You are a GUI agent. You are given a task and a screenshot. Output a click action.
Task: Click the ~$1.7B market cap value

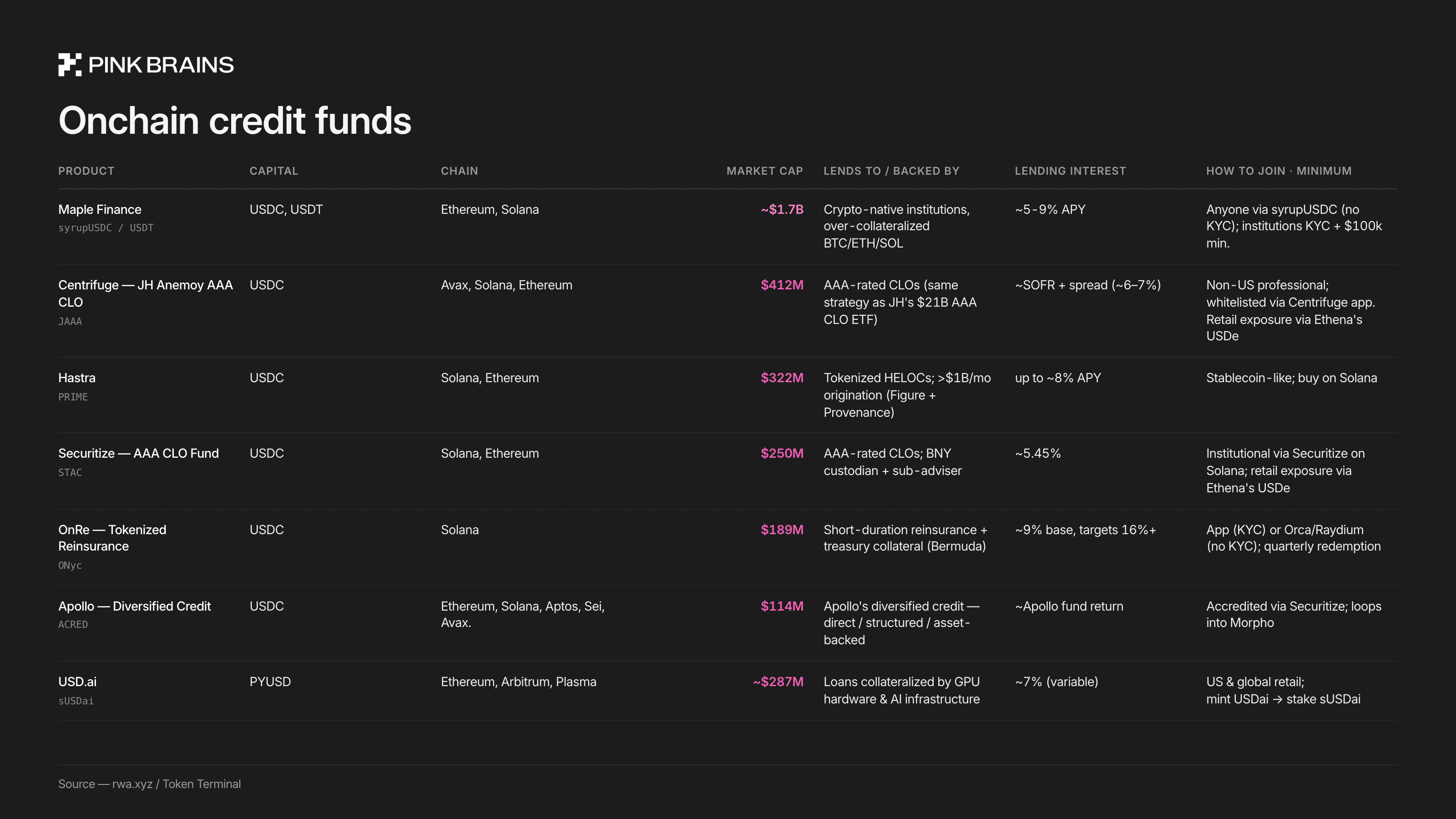point(782,209)
